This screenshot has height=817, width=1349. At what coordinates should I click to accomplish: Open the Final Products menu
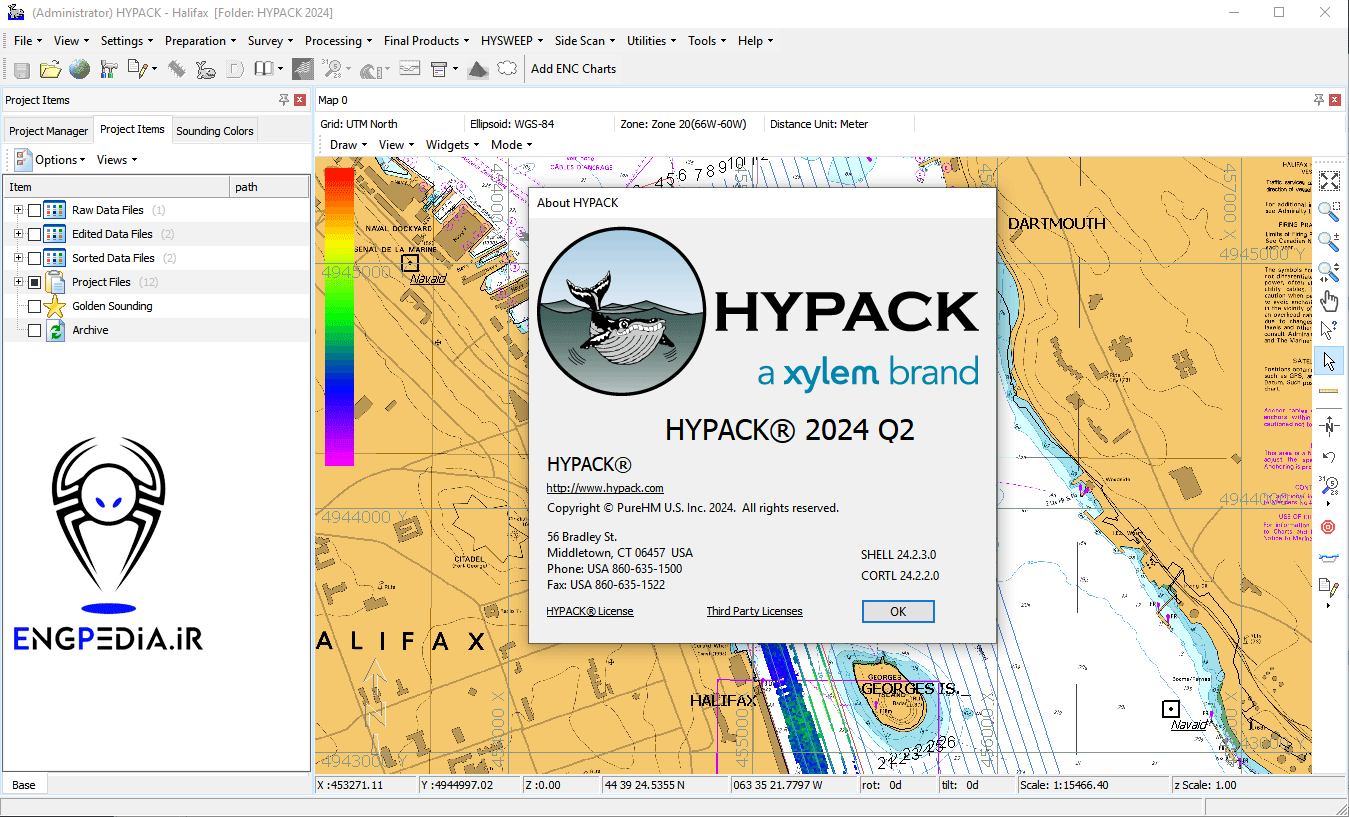point(426,41)
